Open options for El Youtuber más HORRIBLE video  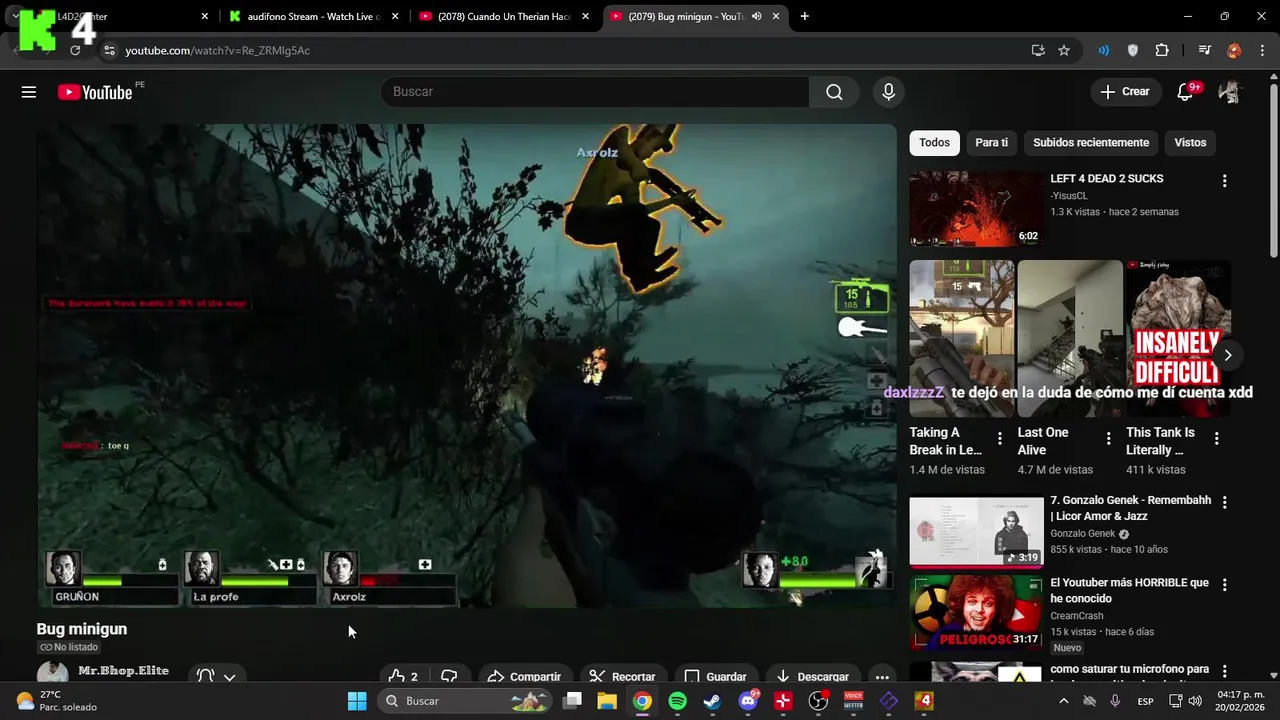point(1224,584)
